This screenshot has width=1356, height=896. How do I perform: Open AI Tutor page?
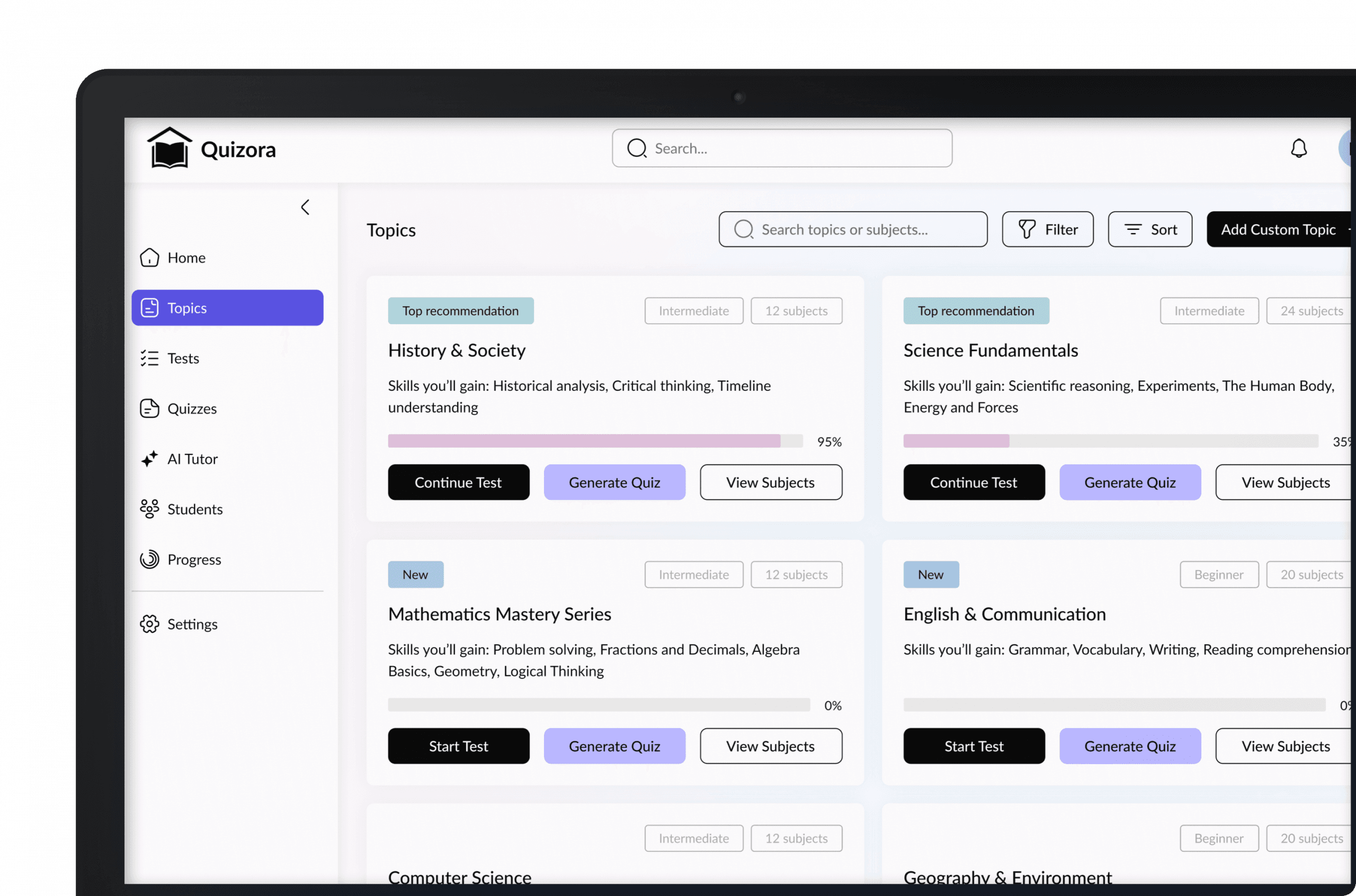pyautogui.click(x=227, y=459)
